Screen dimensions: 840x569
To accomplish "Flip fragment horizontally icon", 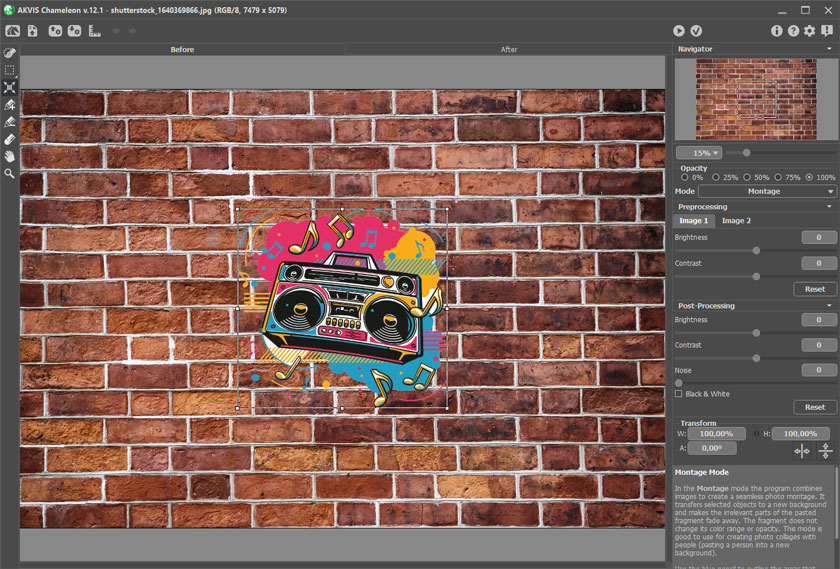I will [802, 451].
